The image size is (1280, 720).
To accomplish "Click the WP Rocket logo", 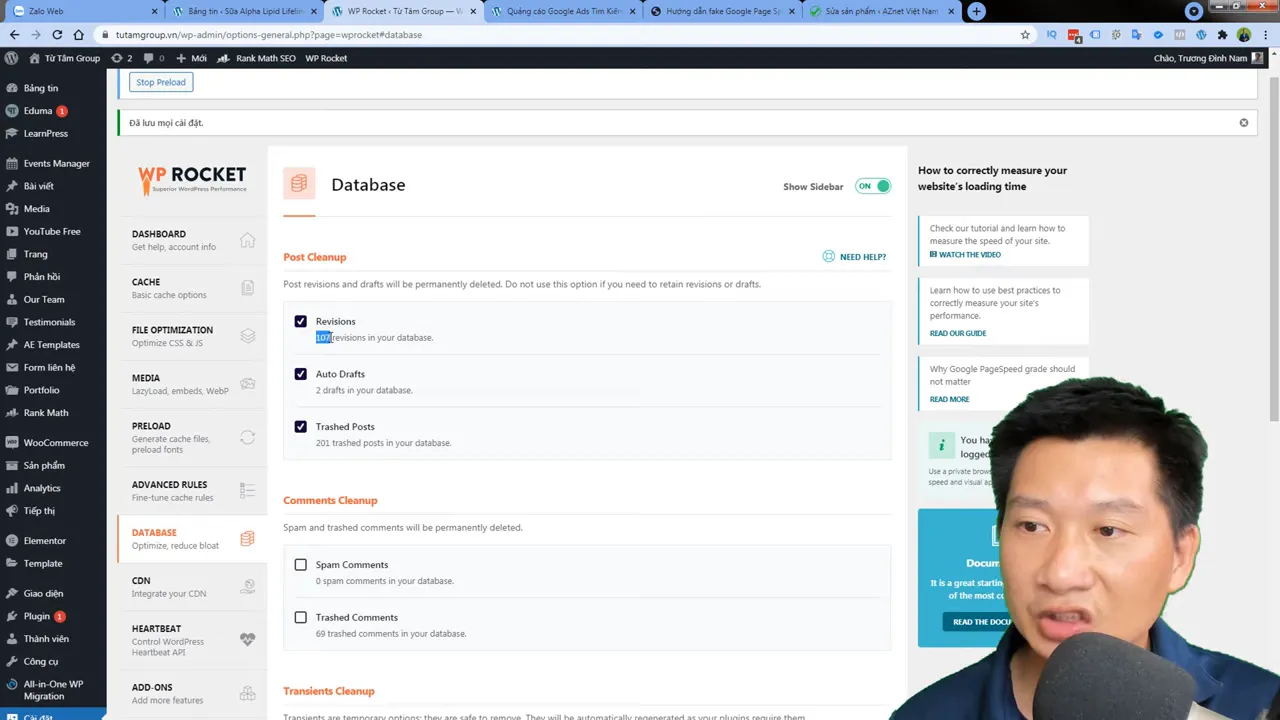I will click(192, 179).
